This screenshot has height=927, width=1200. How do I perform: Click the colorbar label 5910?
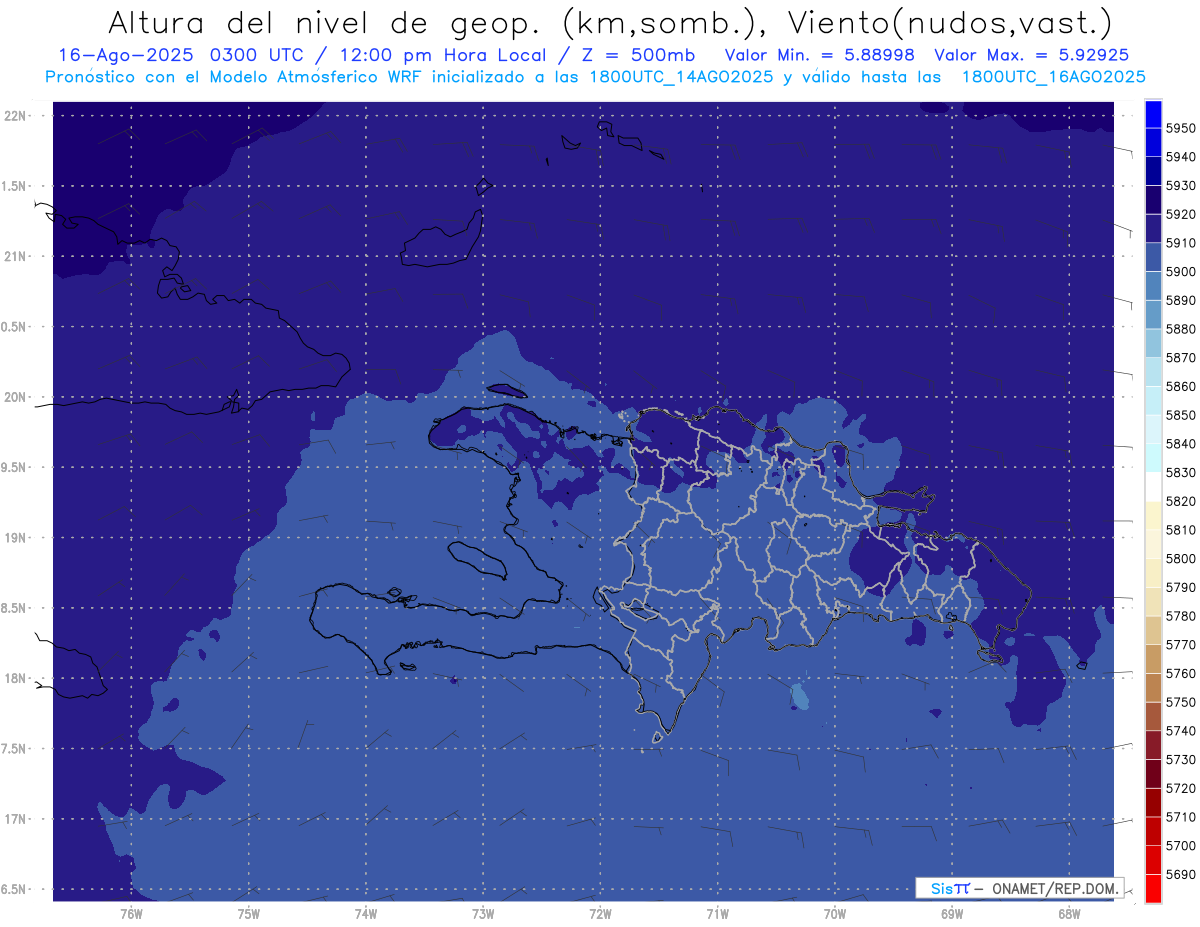pos(1180,243)
